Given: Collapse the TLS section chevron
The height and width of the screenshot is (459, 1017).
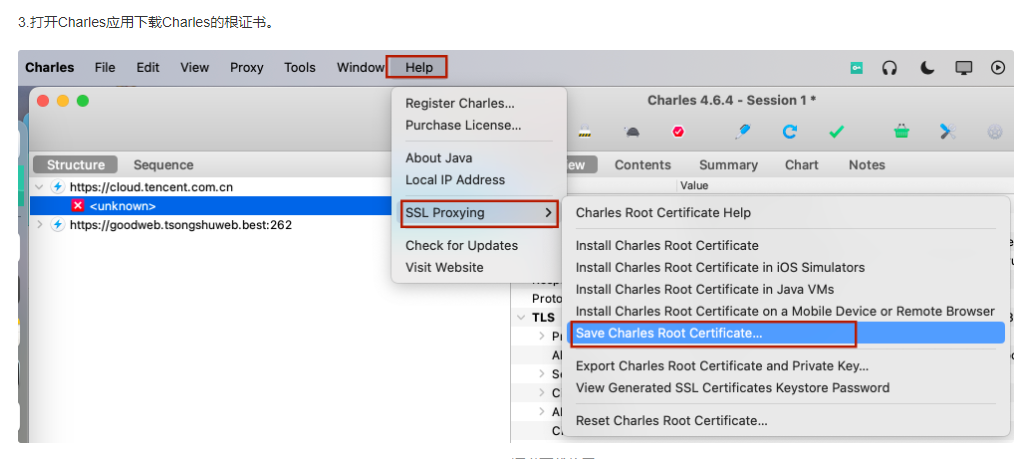Looking at the screenshot, I should point(521,318).
